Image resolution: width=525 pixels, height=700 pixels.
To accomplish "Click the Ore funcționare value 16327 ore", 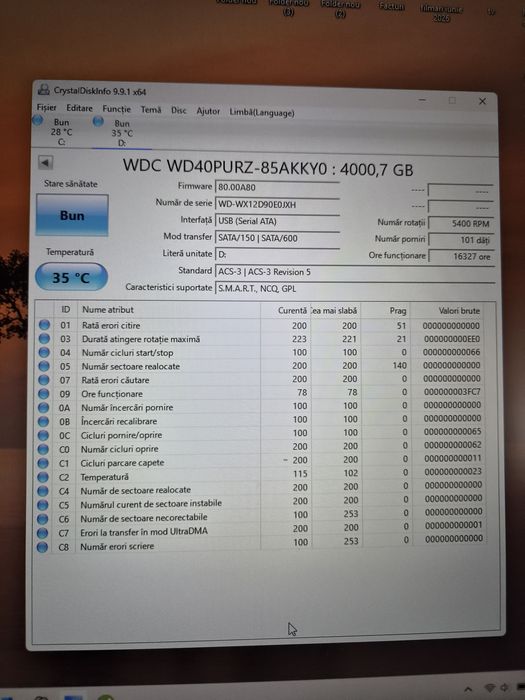I will [461, 256].
